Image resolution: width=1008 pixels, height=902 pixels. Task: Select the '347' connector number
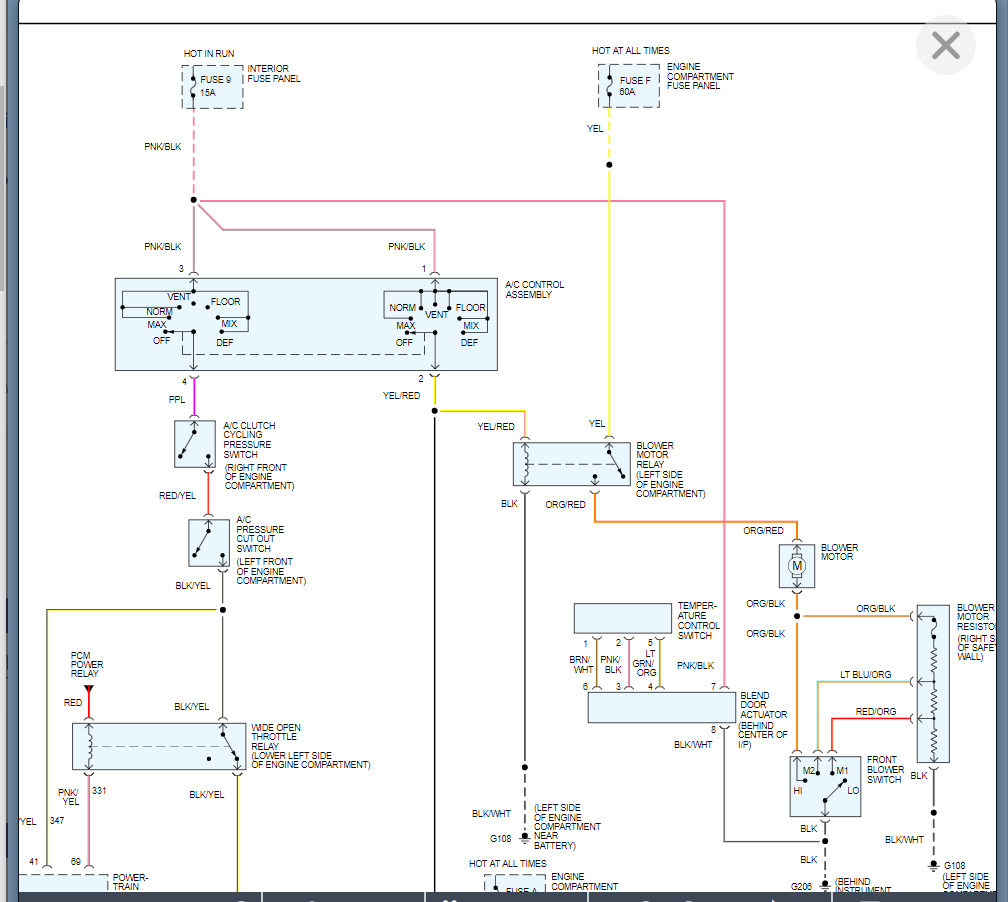57,820
